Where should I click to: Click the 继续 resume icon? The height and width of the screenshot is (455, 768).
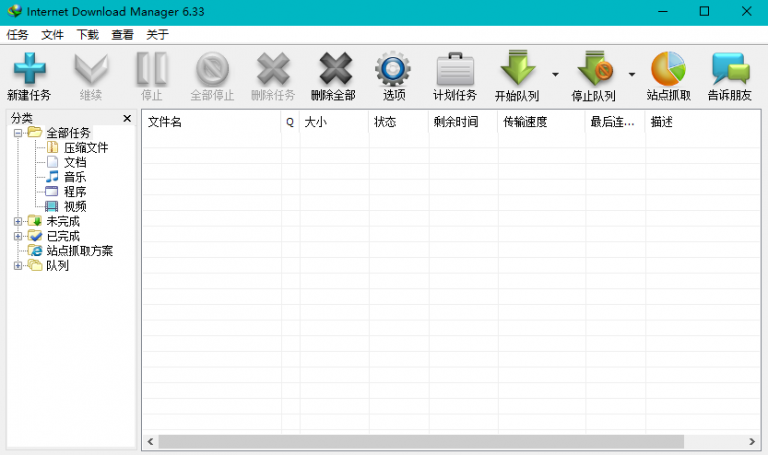(x=91, y=69)
